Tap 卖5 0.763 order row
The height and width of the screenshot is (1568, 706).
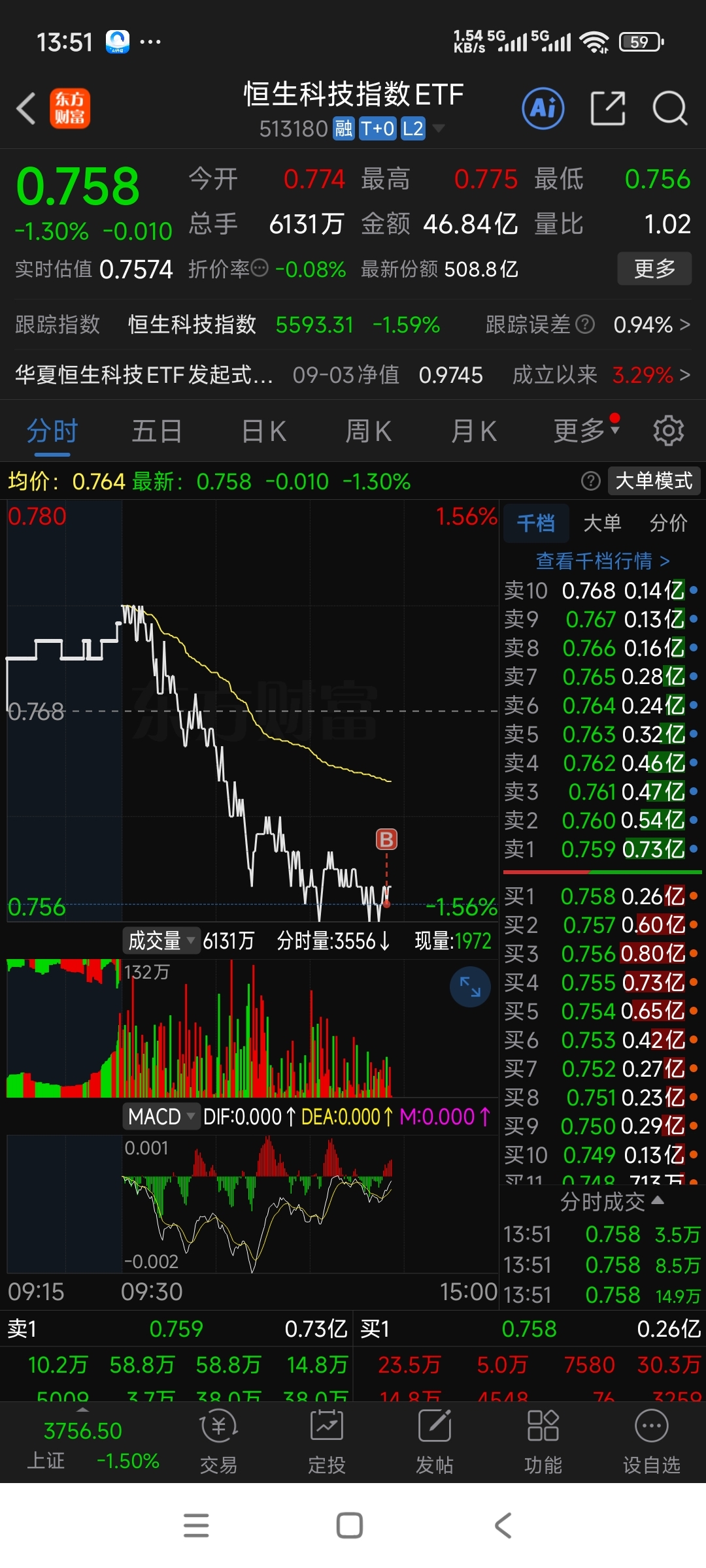[x=601, y=734]
